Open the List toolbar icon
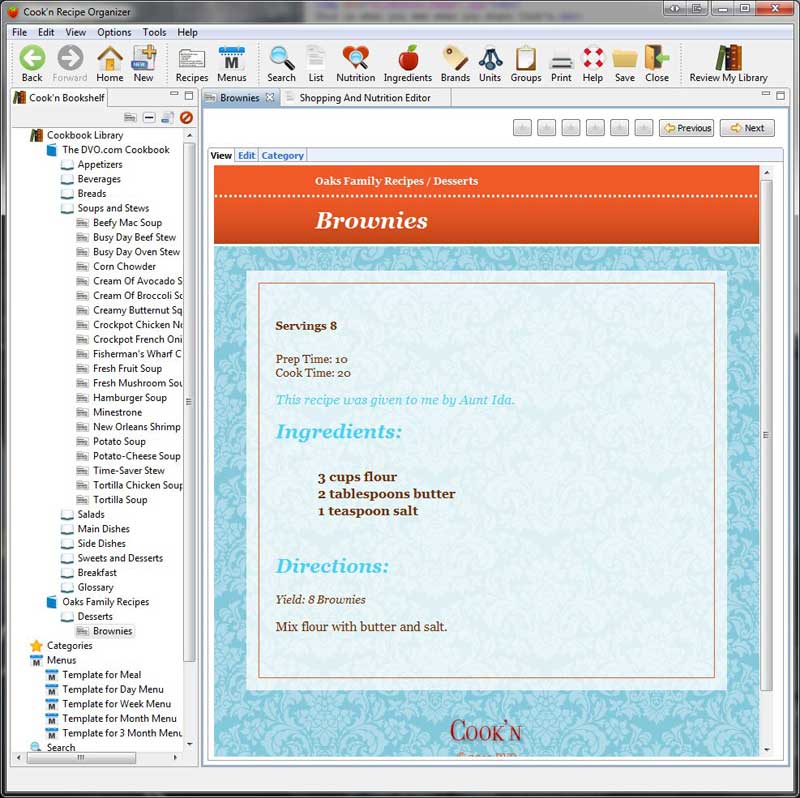 pos(316,58)
